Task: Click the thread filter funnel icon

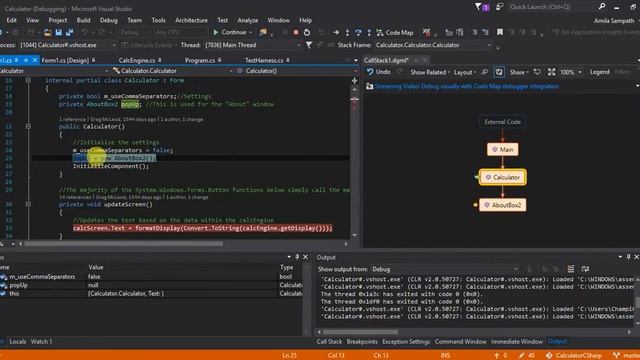Action: (309, 45)
